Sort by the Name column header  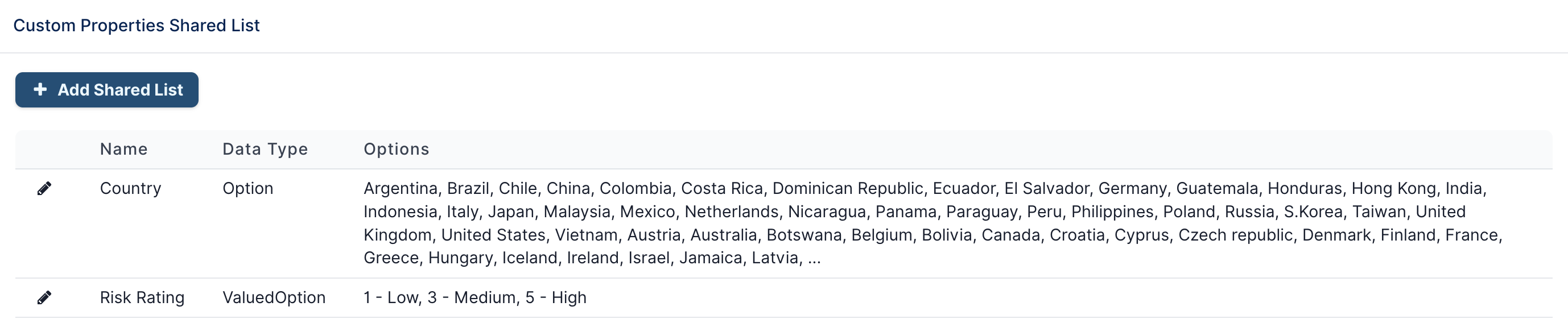[x=123, y=149]
